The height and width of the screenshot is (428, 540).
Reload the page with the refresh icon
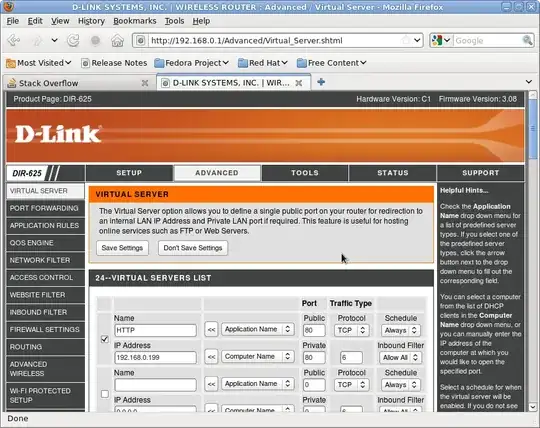pyautogui.click(x=73, y=40)
